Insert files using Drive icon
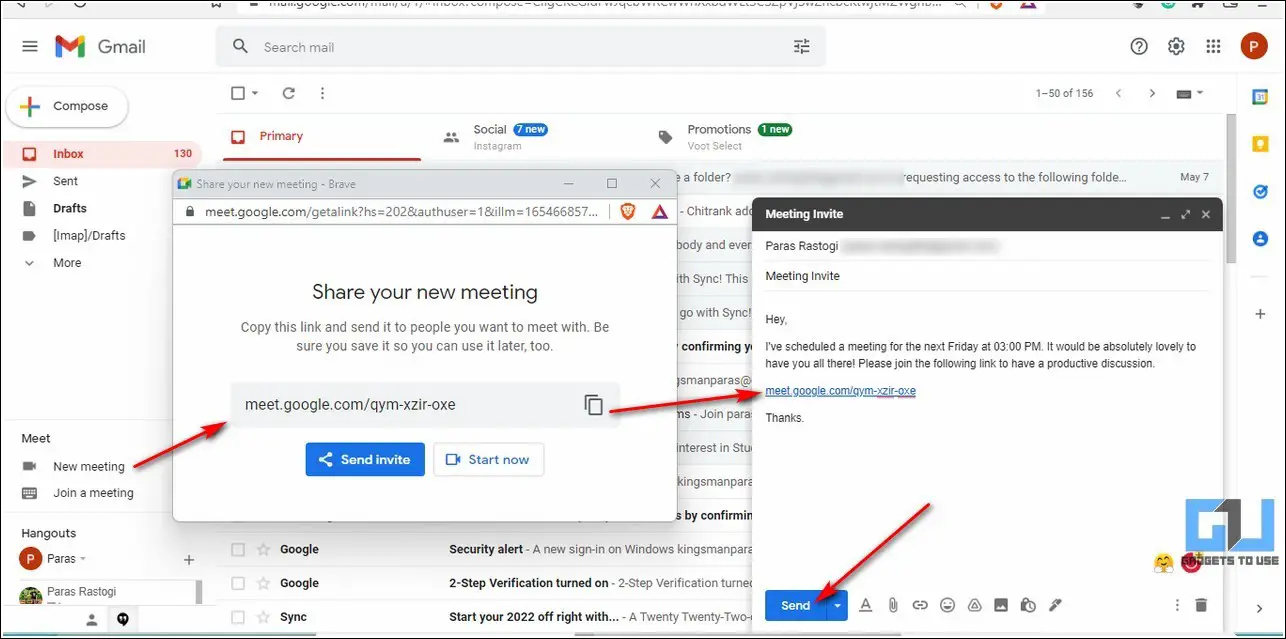The width and height of the screenshot is (1286, 639). pyautogui.click(x=974, y=605)
